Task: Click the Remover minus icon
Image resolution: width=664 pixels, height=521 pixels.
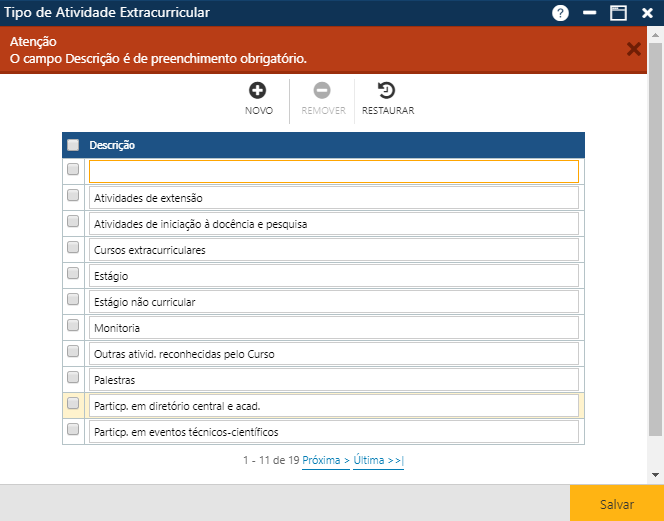Action: click(322, 91)
